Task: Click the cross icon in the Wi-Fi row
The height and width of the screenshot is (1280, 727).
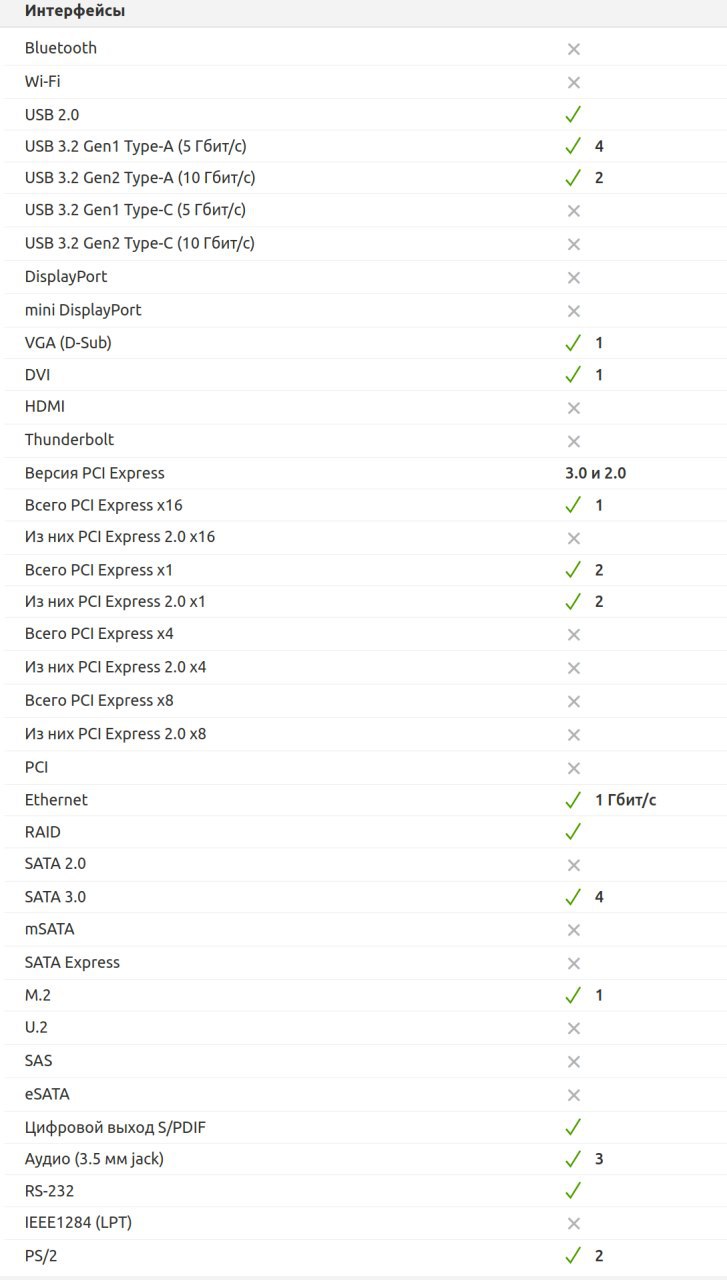Action: coord(574,82)
